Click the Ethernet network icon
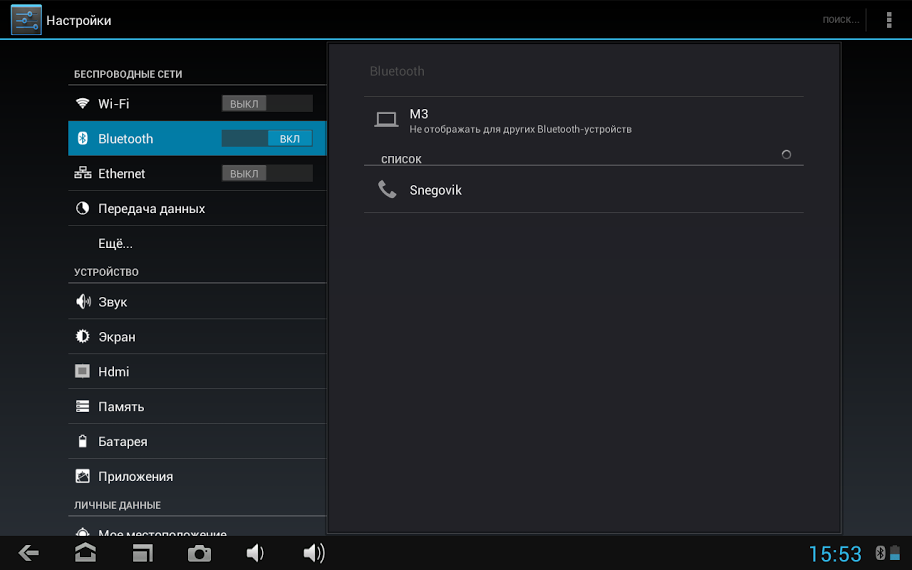This screenshot has width=912, height=570. (x=83, y=173)
